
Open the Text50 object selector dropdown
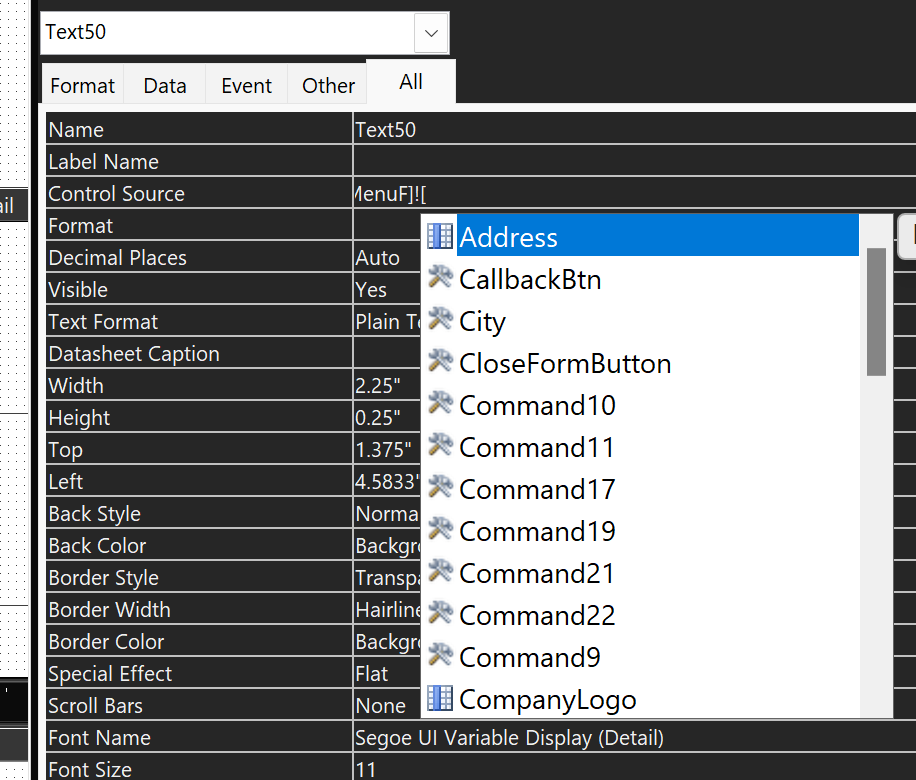click(x=431, y=33)
